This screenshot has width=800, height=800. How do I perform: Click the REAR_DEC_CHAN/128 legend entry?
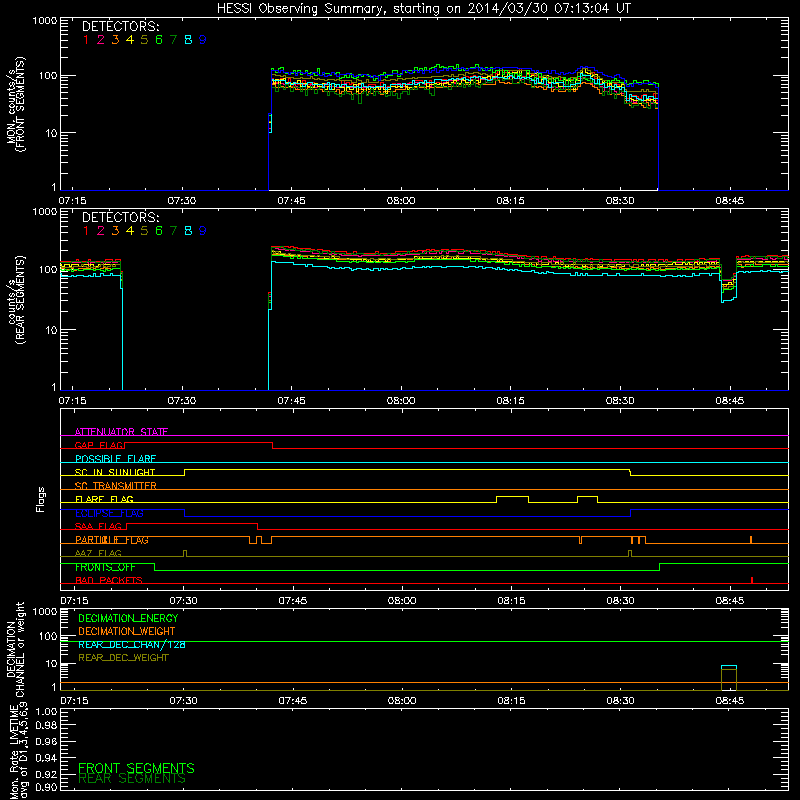[x=132, y=645]
